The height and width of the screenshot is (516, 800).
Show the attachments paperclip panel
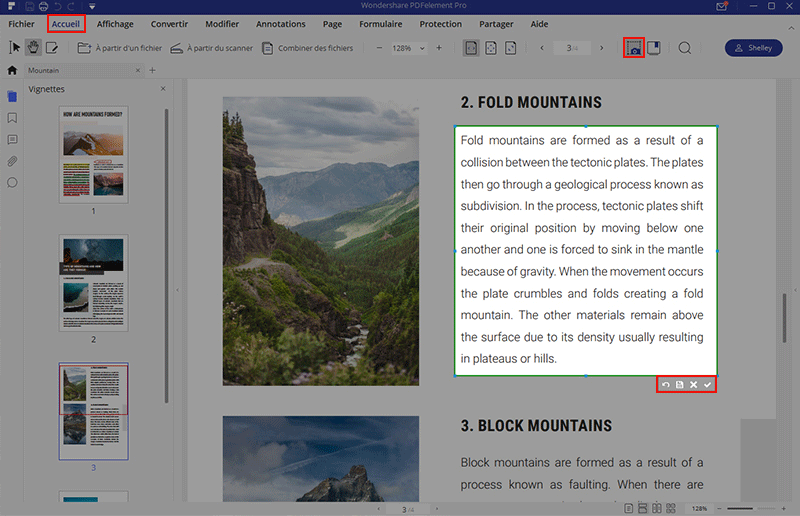12,161
